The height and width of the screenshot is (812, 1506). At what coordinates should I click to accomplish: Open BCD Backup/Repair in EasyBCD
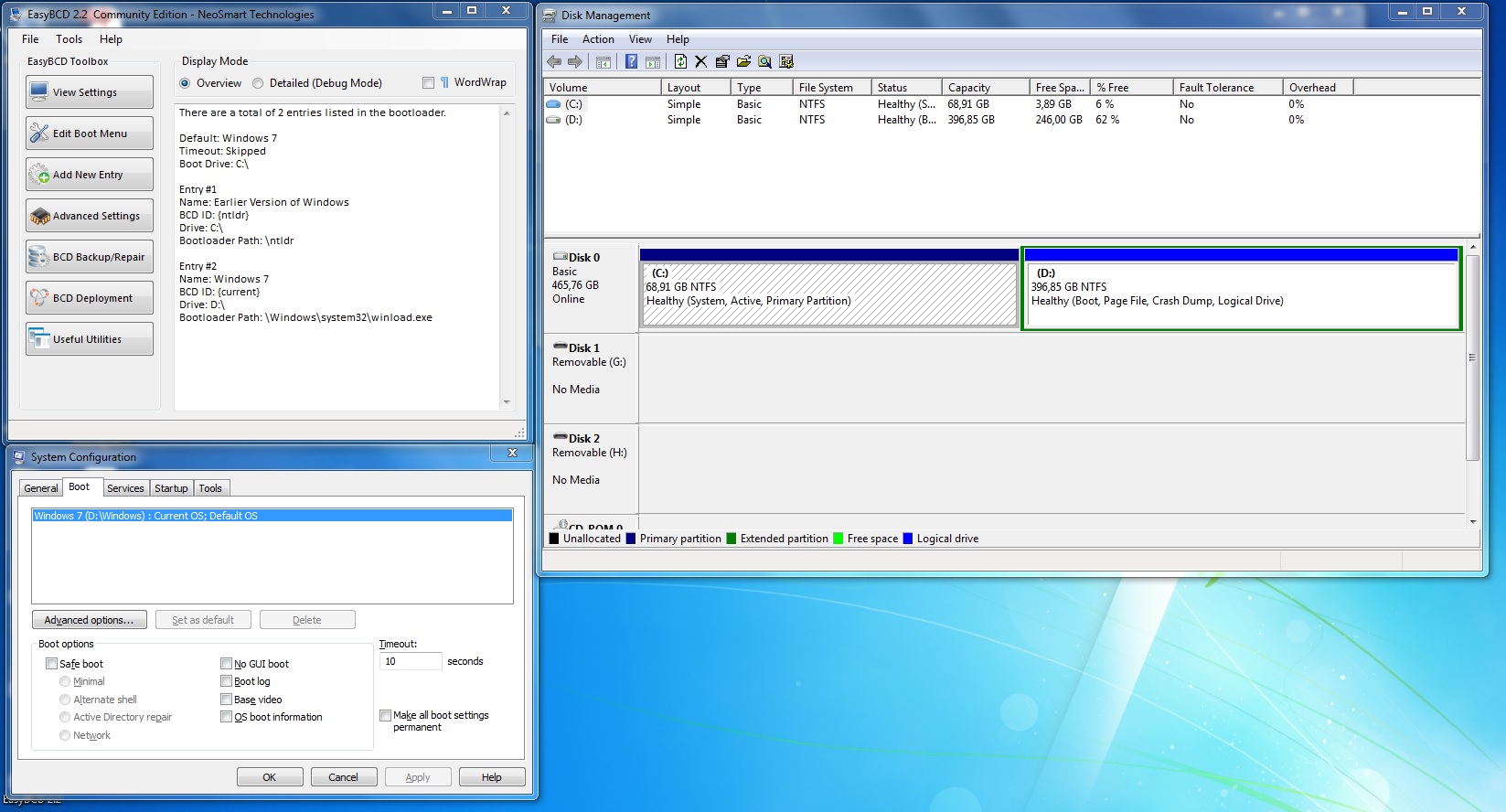90,257
